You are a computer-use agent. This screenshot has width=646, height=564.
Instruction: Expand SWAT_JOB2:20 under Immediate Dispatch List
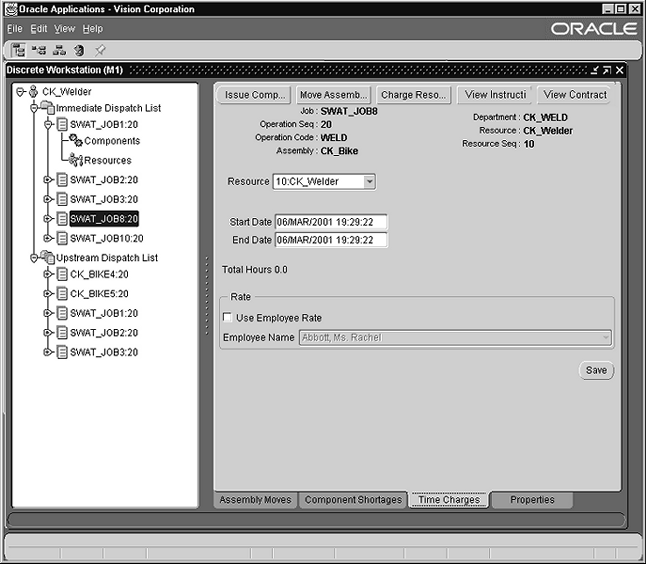[48, 180]
